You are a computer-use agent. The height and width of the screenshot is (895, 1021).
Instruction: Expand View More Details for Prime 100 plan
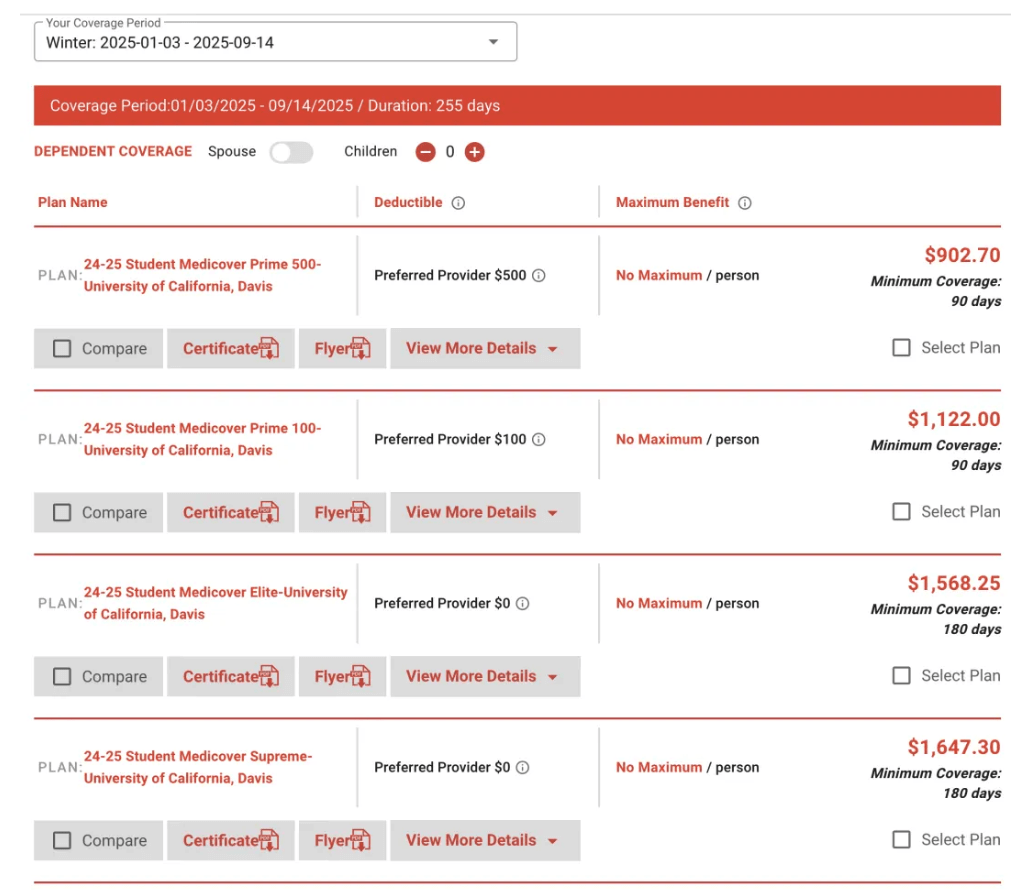485,513
